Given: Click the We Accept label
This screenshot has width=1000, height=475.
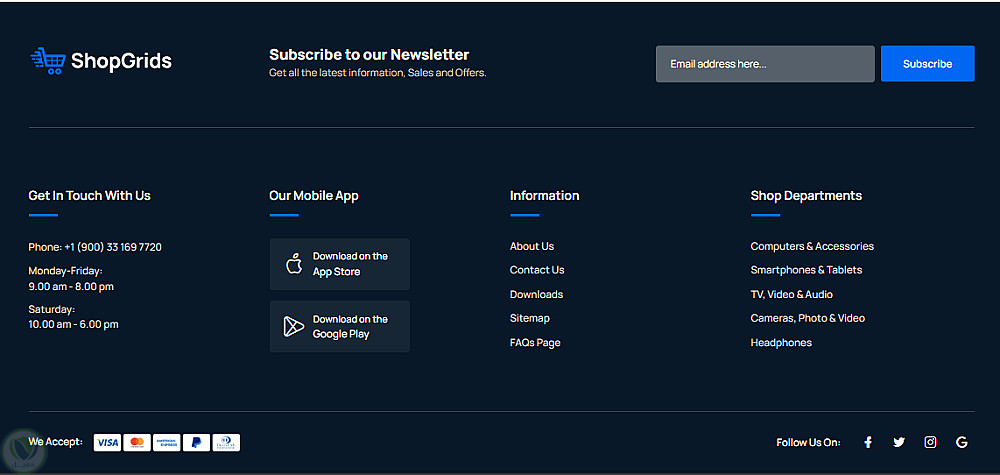Looking at the screenshot, I should (x=55, y=441).
